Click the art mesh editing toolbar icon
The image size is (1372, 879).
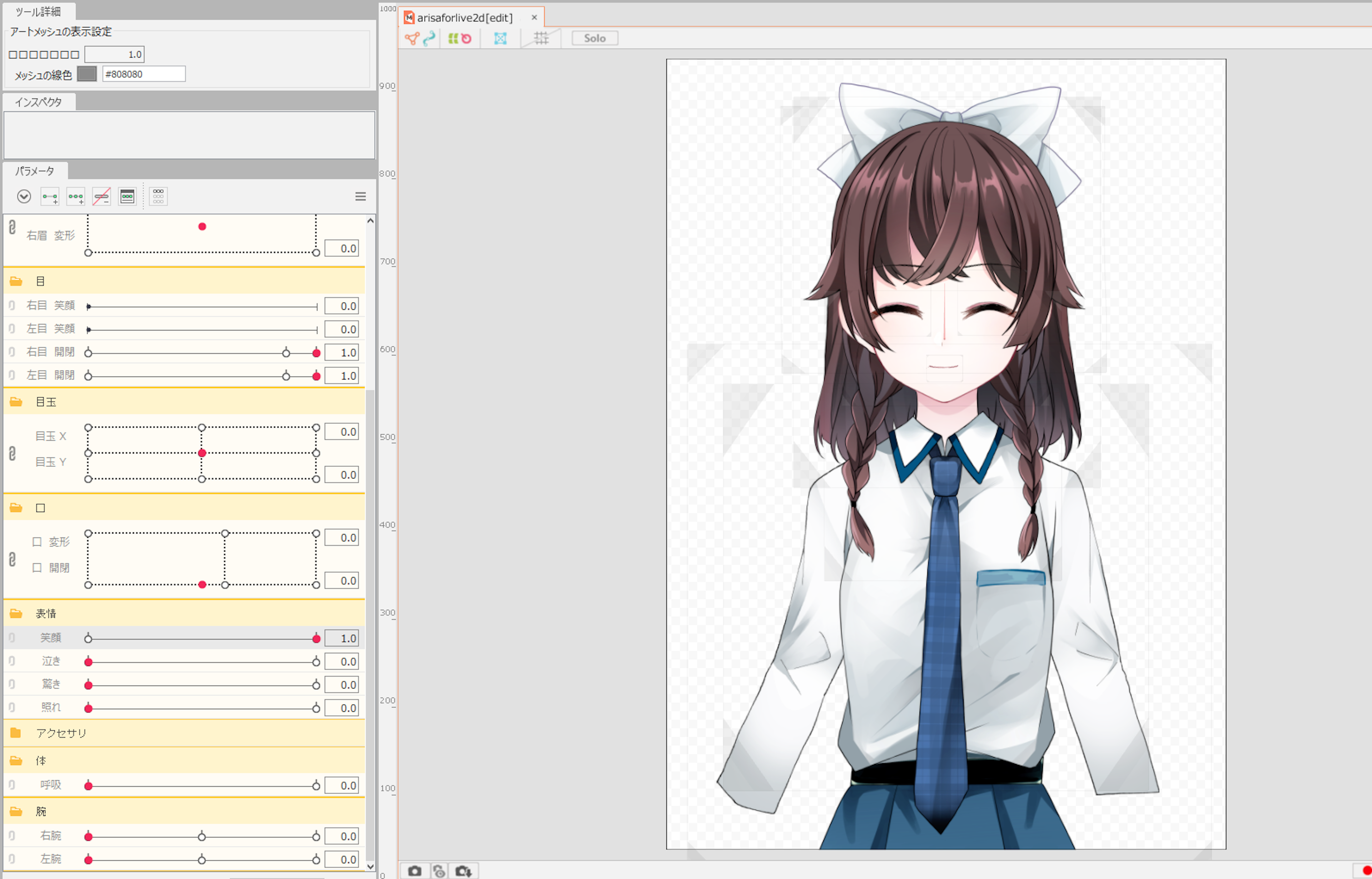[412, 38]
